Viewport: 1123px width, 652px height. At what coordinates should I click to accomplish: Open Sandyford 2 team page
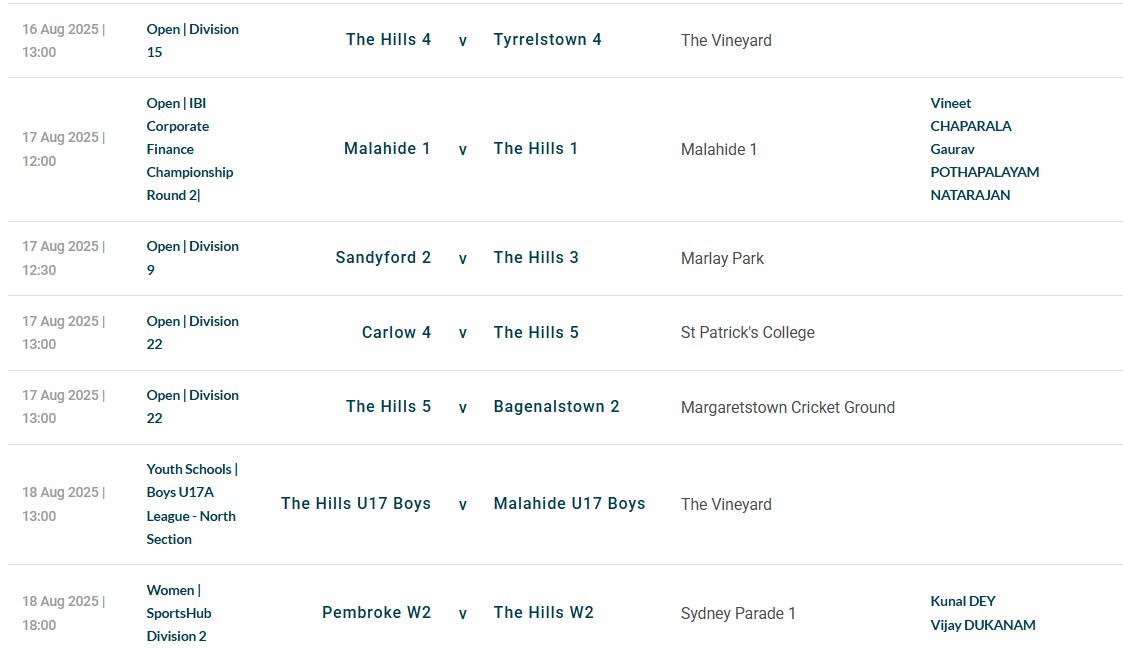383,257
